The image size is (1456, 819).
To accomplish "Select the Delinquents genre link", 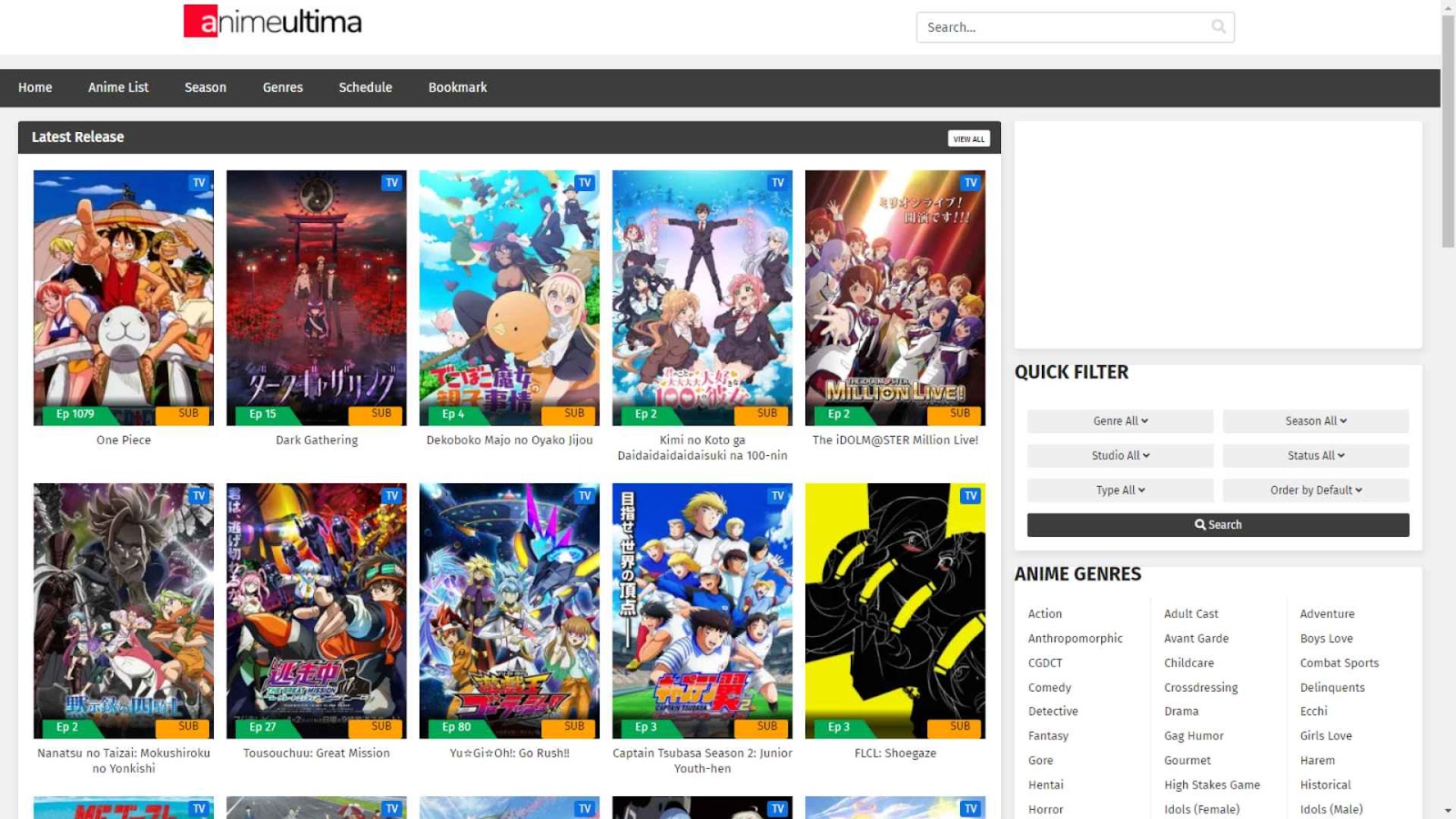I will click(1333, 688).
